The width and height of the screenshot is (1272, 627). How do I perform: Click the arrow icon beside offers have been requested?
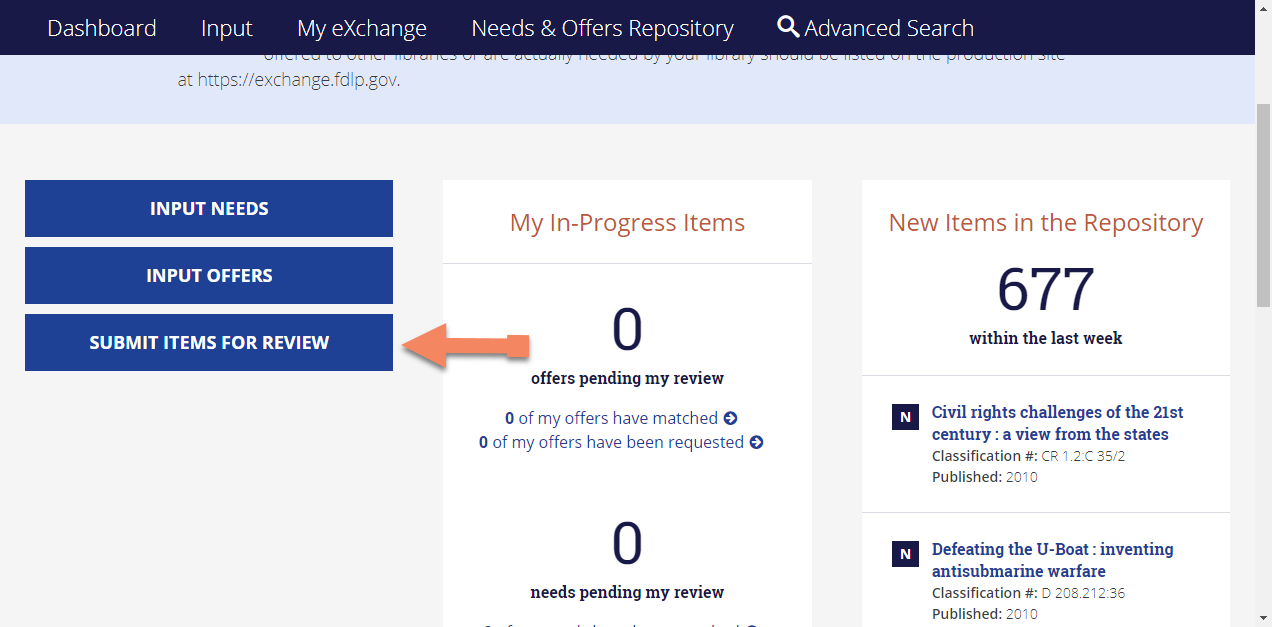[756, 442]
